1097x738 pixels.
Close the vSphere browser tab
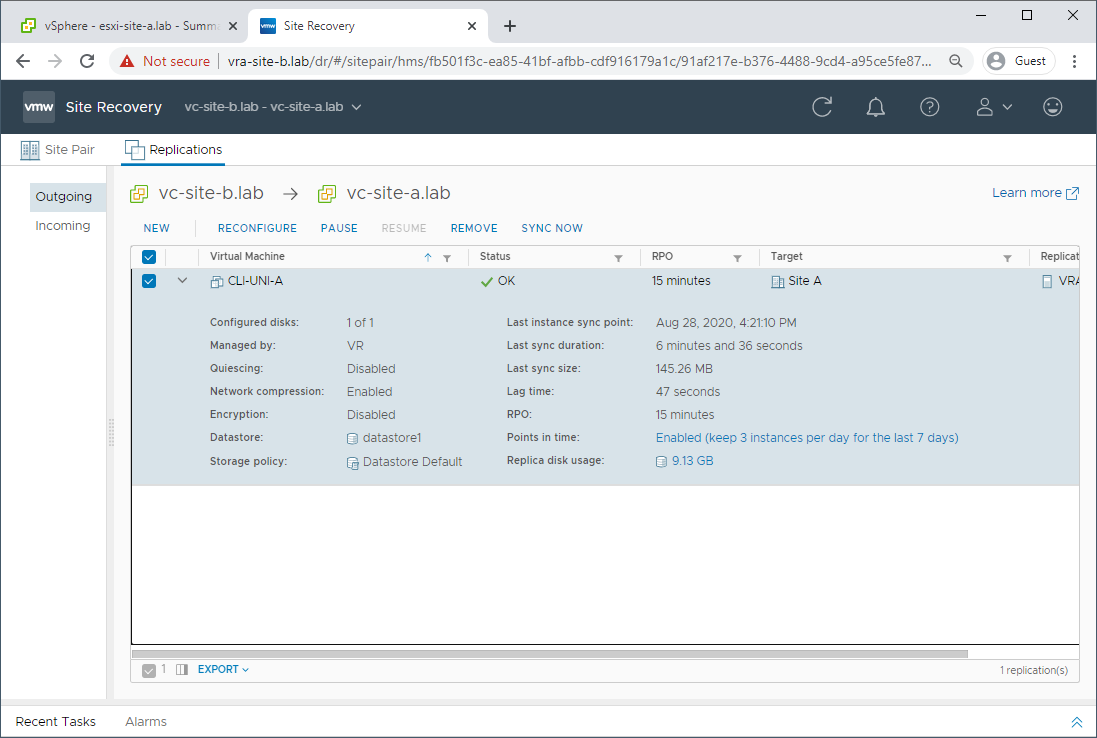(233, 26)
